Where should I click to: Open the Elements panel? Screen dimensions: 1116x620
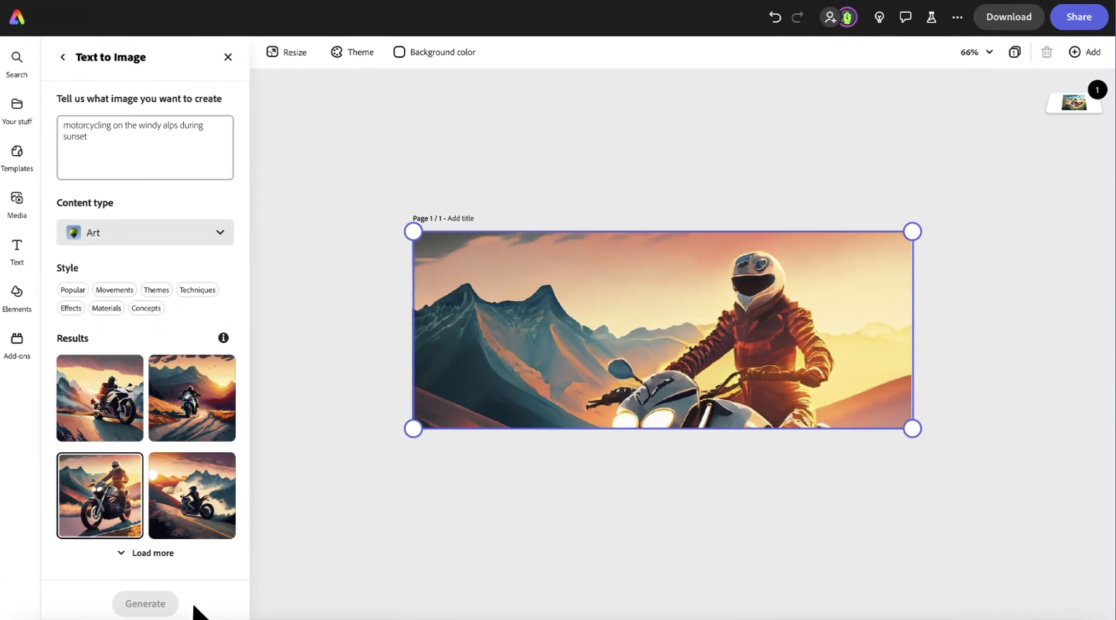click(16, 299)
